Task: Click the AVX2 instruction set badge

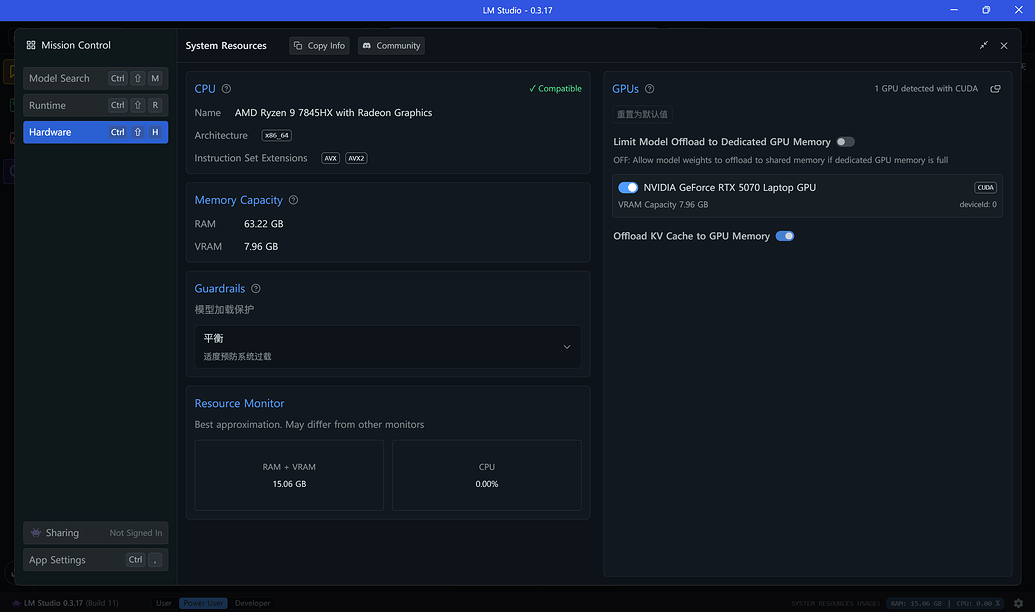Action: pos(356,158)
